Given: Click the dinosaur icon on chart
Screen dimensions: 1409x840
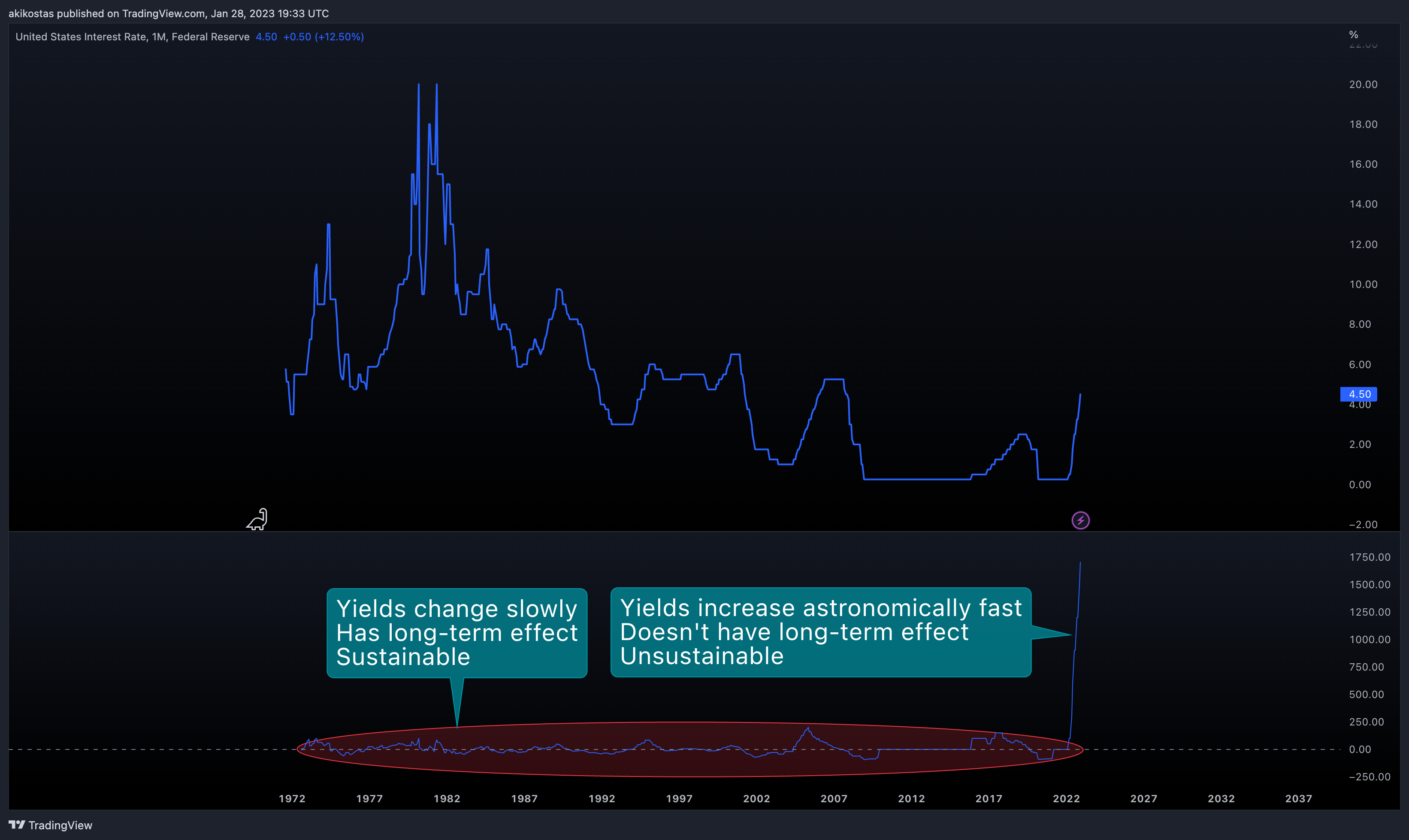Looking at the screenshot, I should pos(257,519).
